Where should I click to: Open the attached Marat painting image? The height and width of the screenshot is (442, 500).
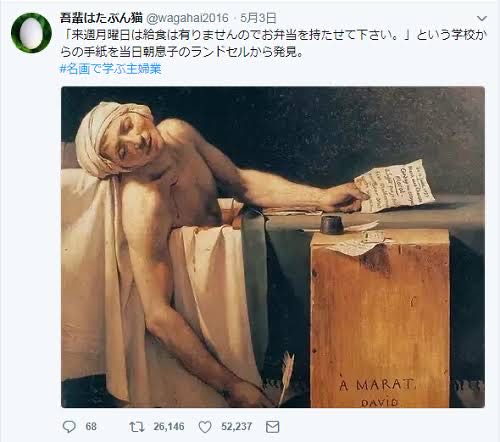[273, 247]
